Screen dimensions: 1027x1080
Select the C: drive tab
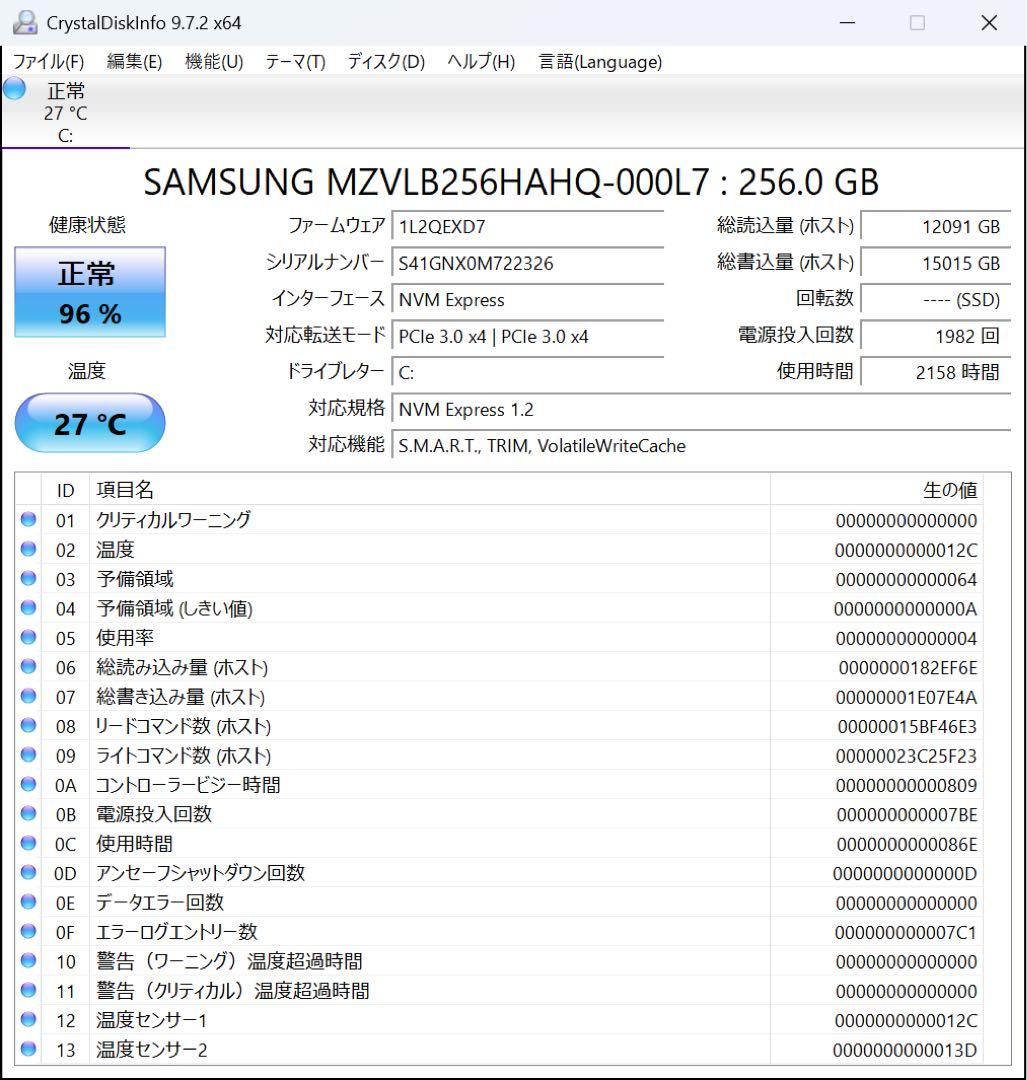(66, 110)
